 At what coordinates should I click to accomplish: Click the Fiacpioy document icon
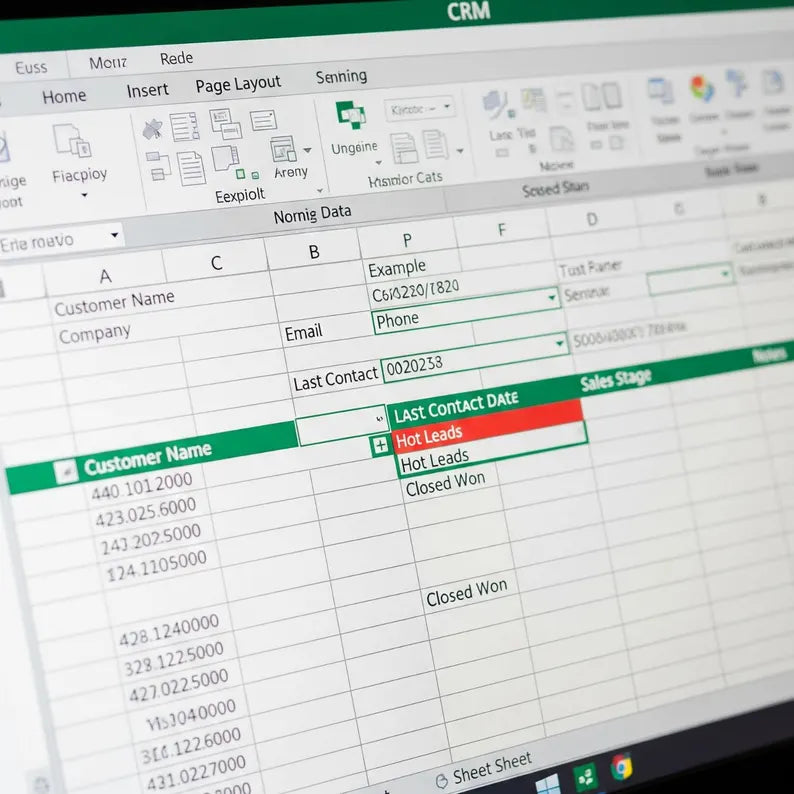[72, 141]
